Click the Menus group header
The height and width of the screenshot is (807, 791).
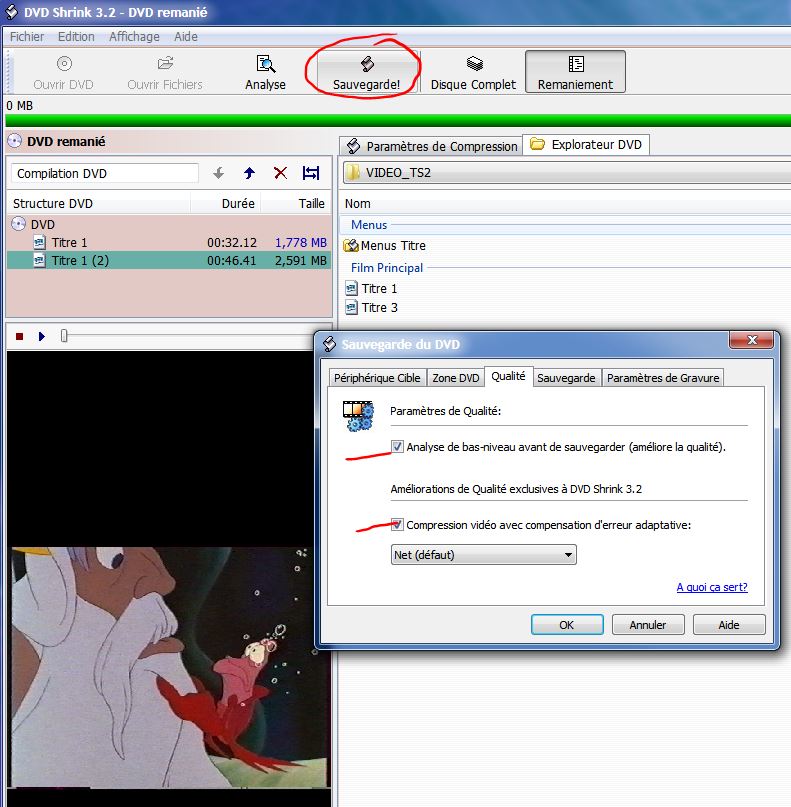pyautogui.click(x=368, y=225)
